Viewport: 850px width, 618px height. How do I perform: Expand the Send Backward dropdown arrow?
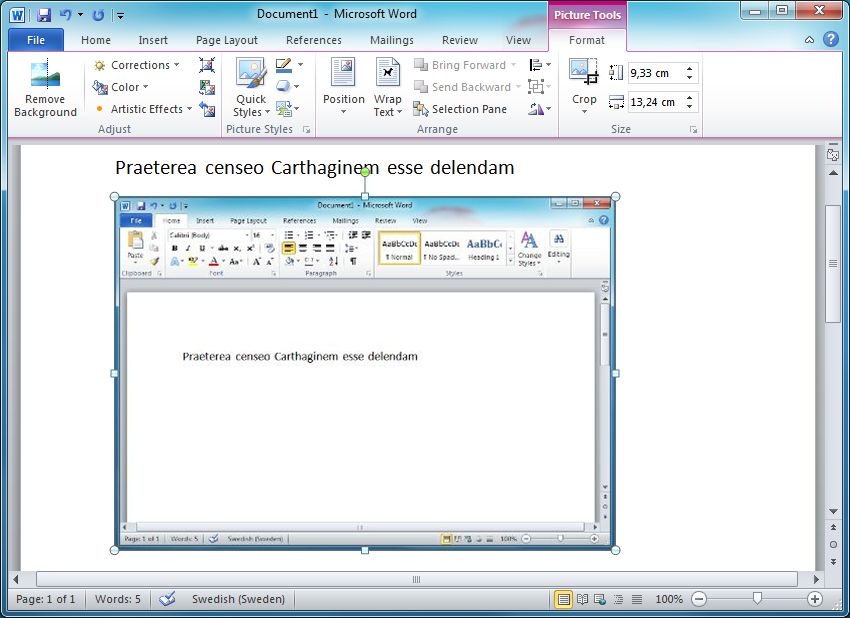tap(518, 87)
